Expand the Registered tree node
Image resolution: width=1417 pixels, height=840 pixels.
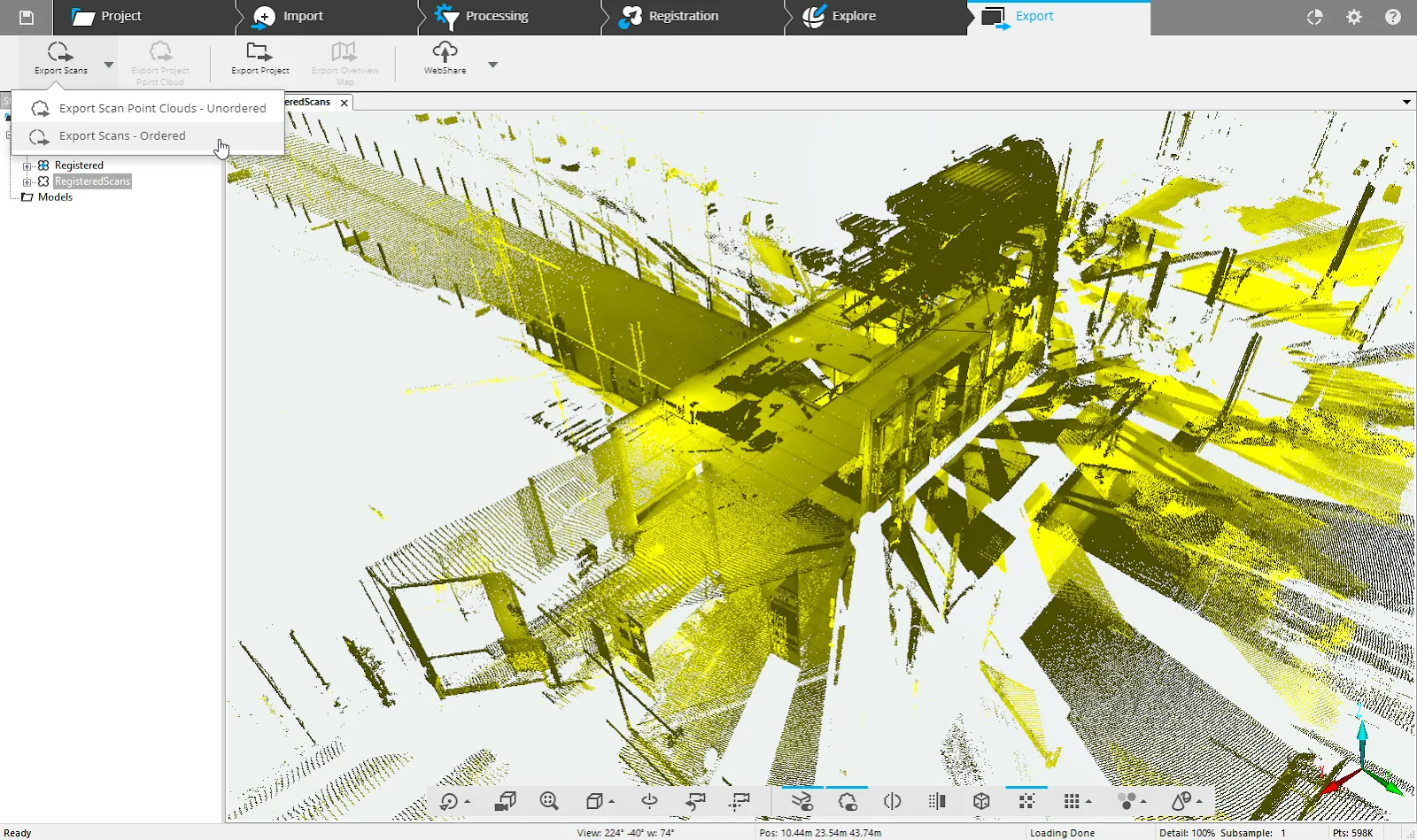tap(27, 166)
